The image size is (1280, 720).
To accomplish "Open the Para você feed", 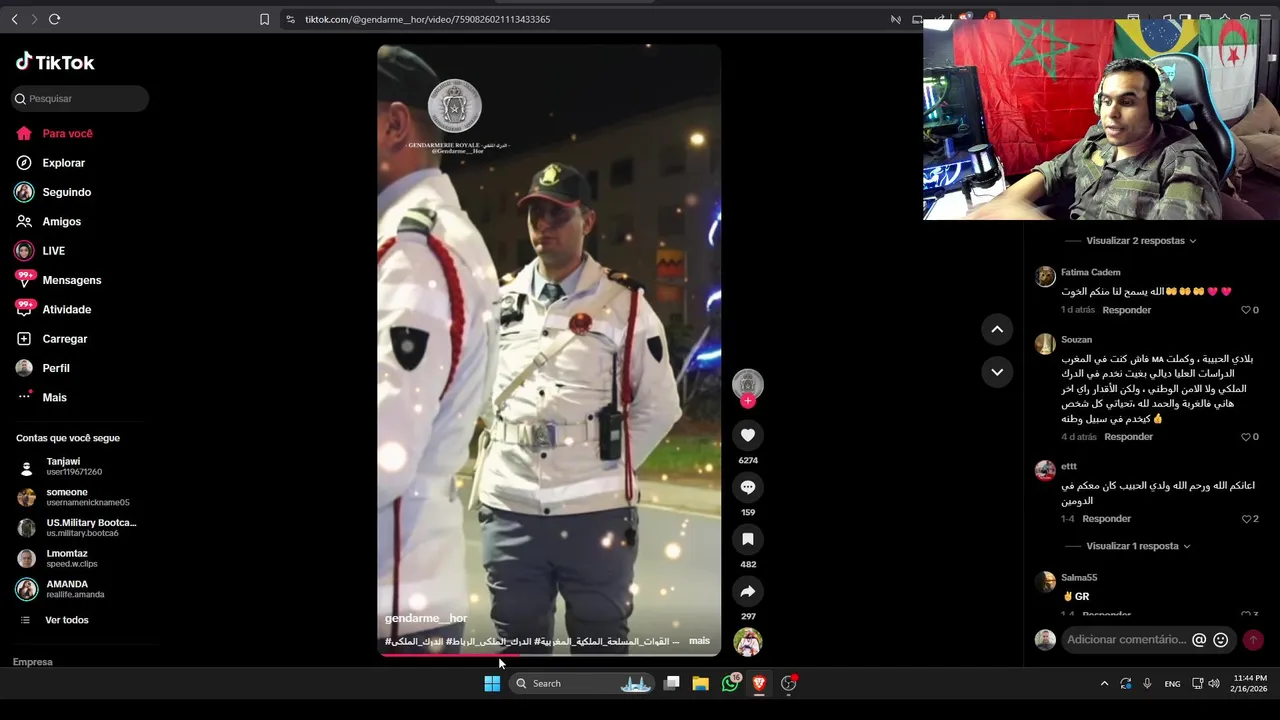I will tap(67, 133).
